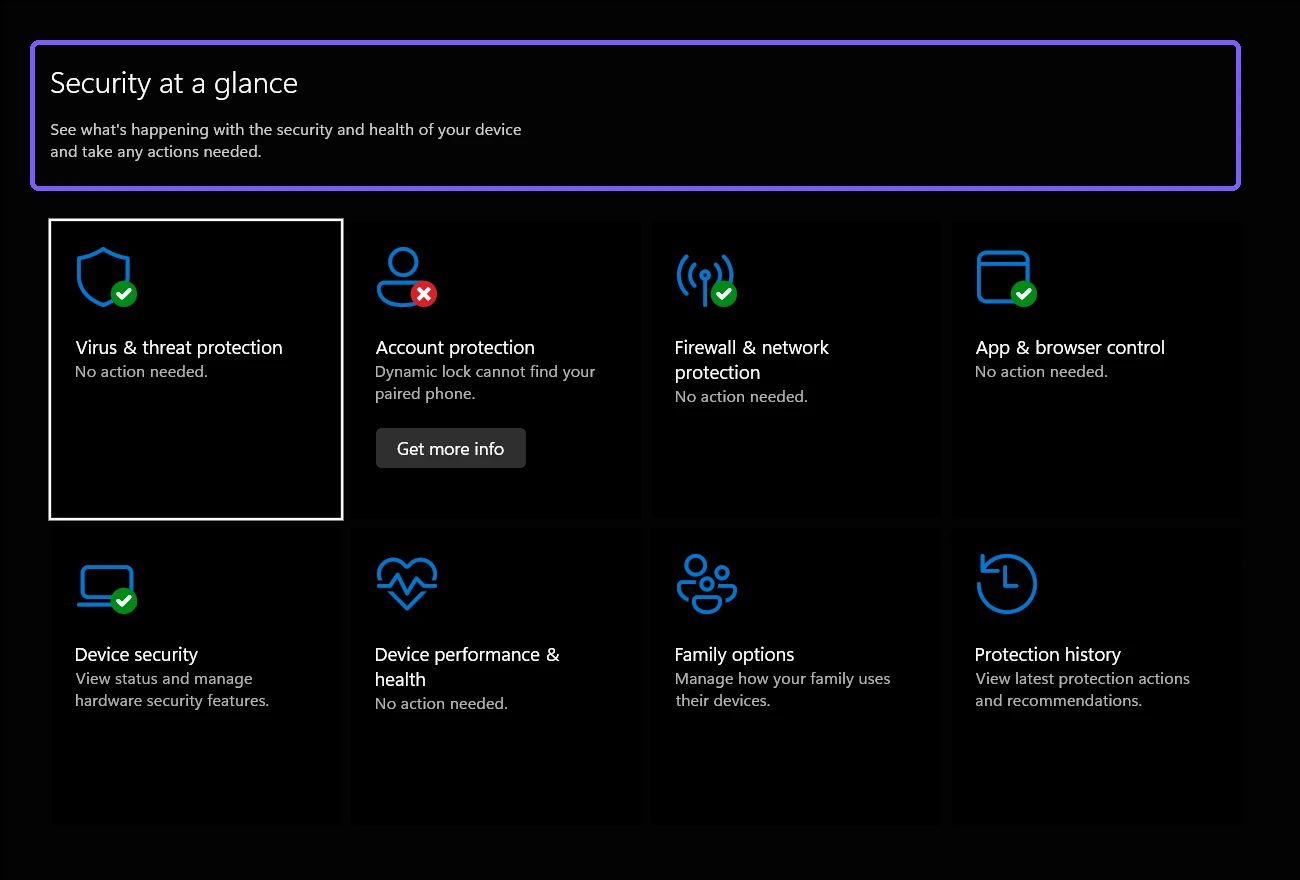
Task: Click the Get more info button
Action: 451,448
